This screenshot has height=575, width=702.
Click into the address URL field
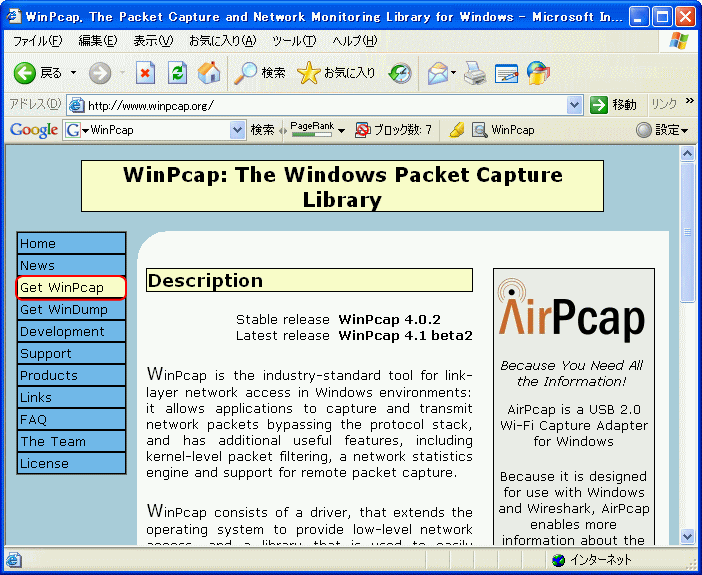(325, 105)
